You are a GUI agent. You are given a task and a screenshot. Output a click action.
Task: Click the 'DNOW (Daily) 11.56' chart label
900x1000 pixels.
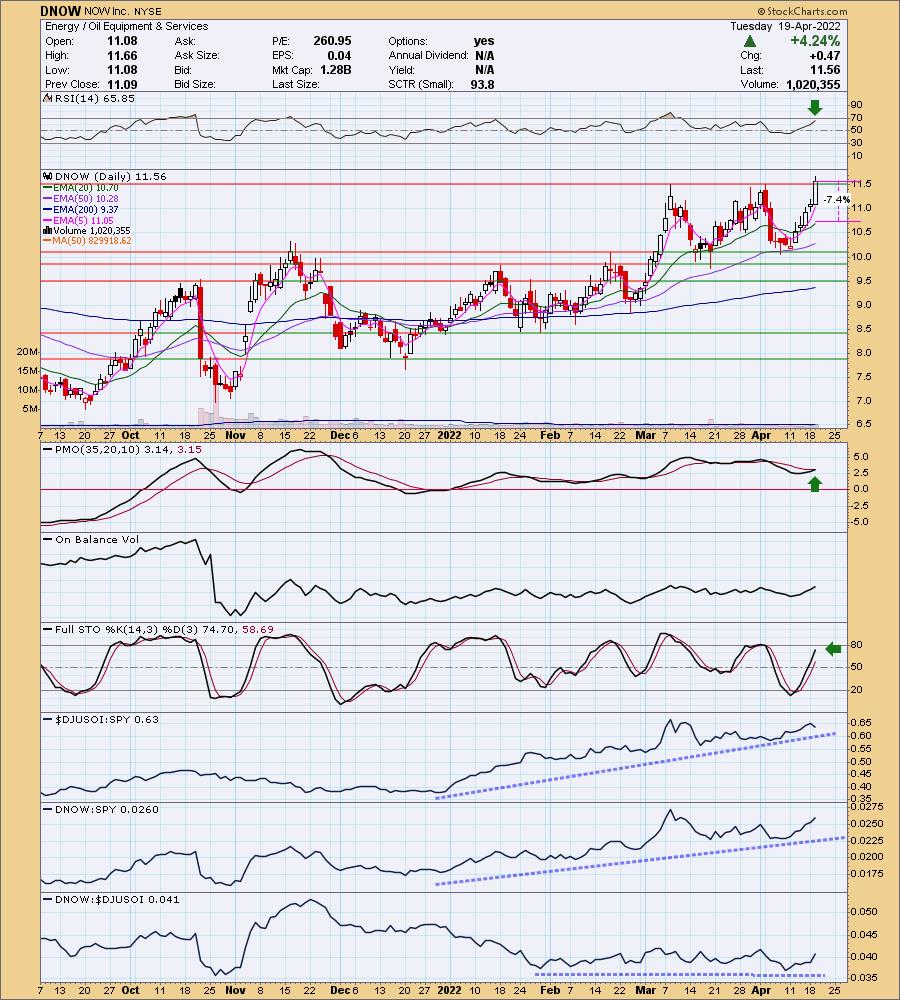tap(110, 177)
